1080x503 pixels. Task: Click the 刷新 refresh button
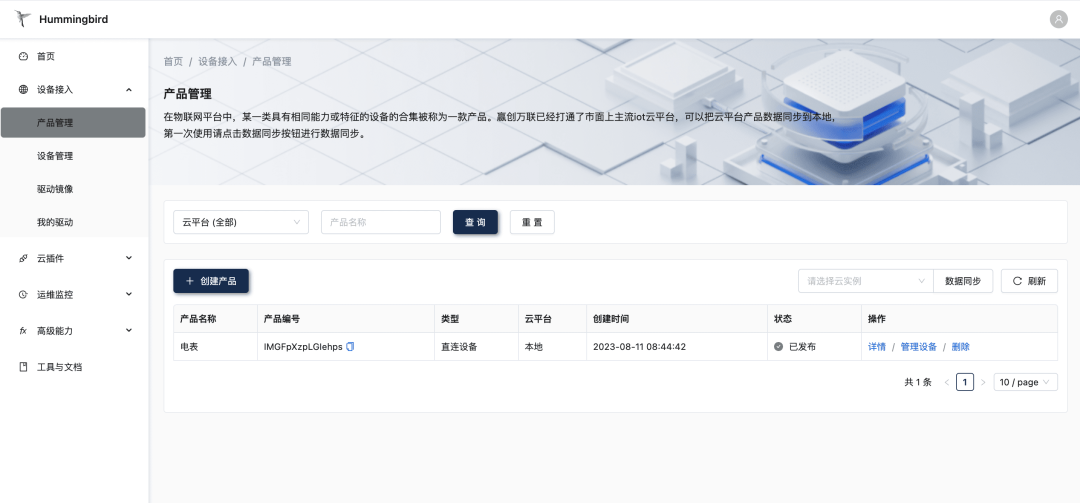(1029, 281)
